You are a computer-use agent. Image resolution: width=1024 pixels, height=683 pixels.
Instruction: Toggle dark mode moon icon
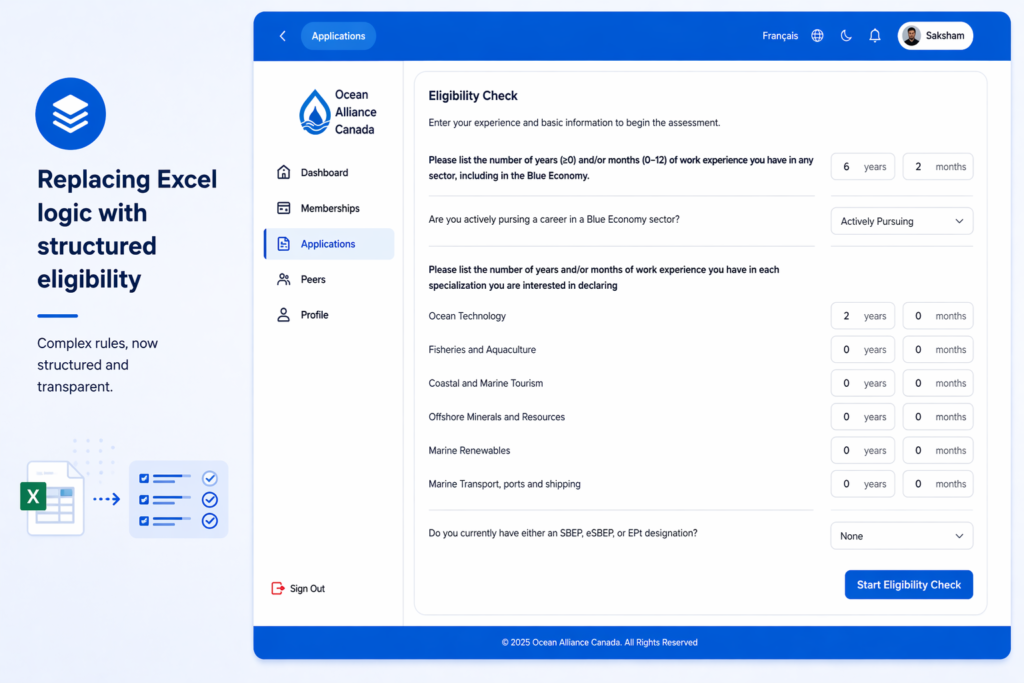(x=846, y=36)
